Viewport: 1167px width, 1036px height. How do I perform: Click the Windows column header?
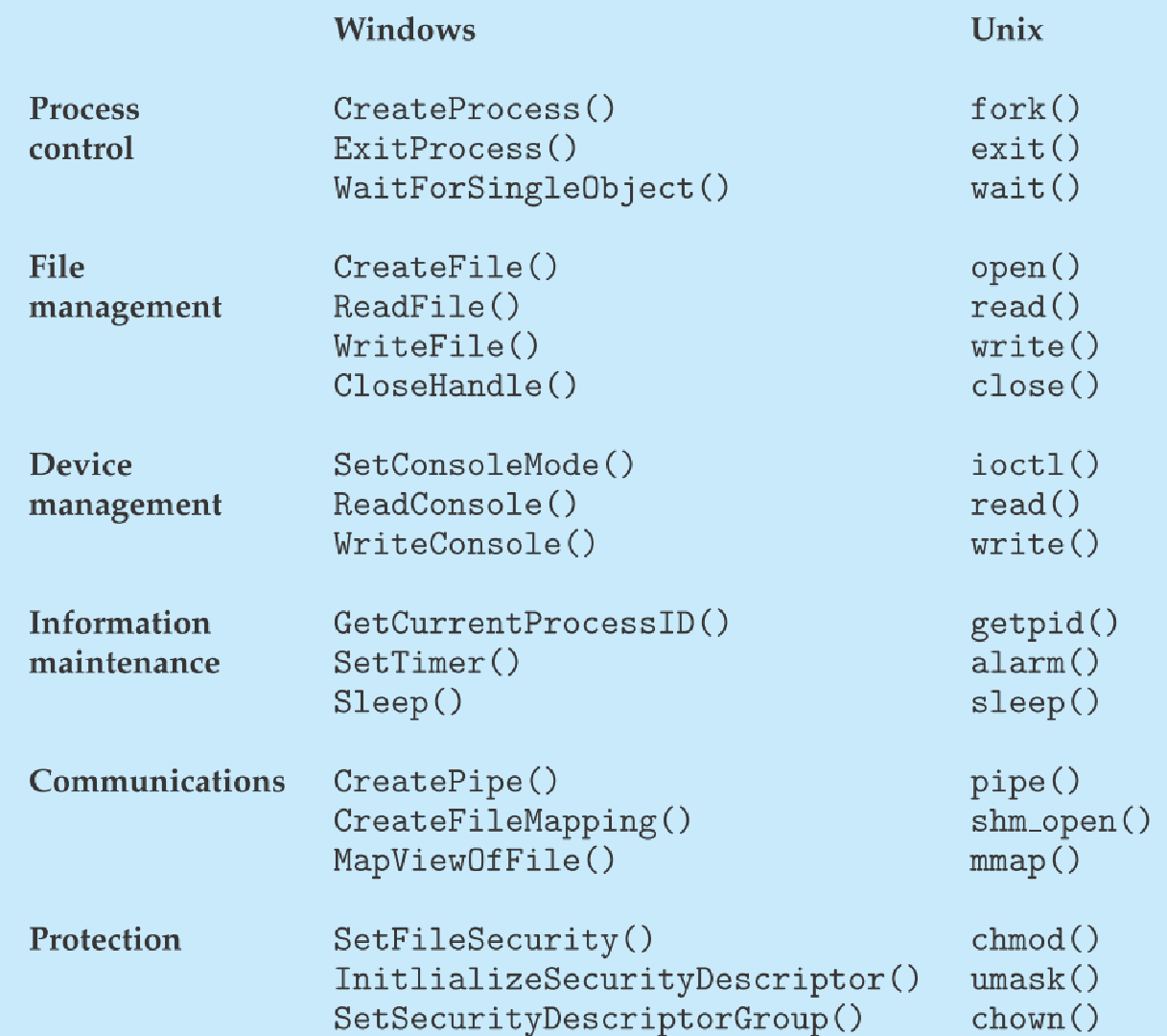coord(405,30)
